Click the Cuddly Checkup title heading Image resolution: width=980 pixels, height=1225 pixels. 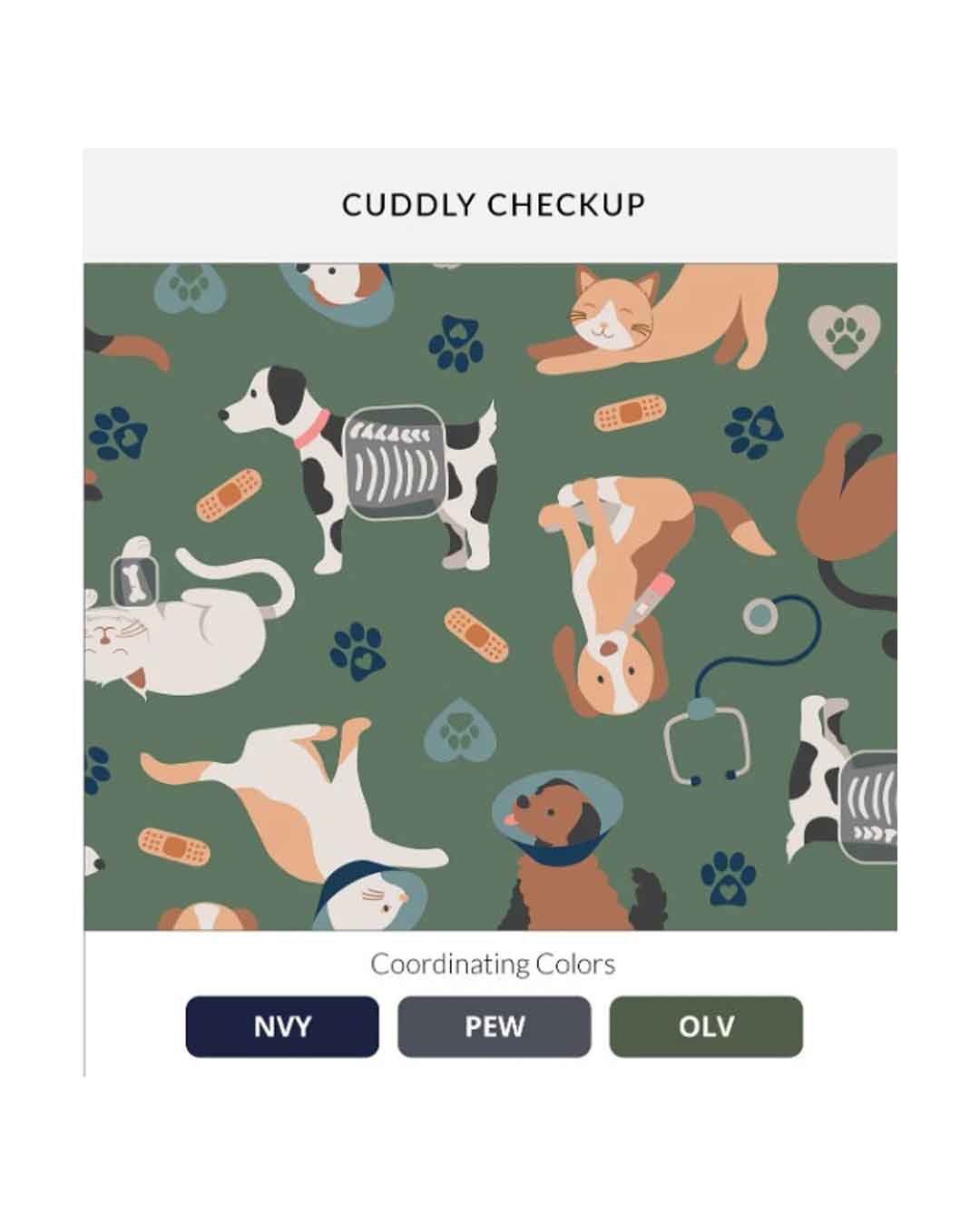coord(494,204)
